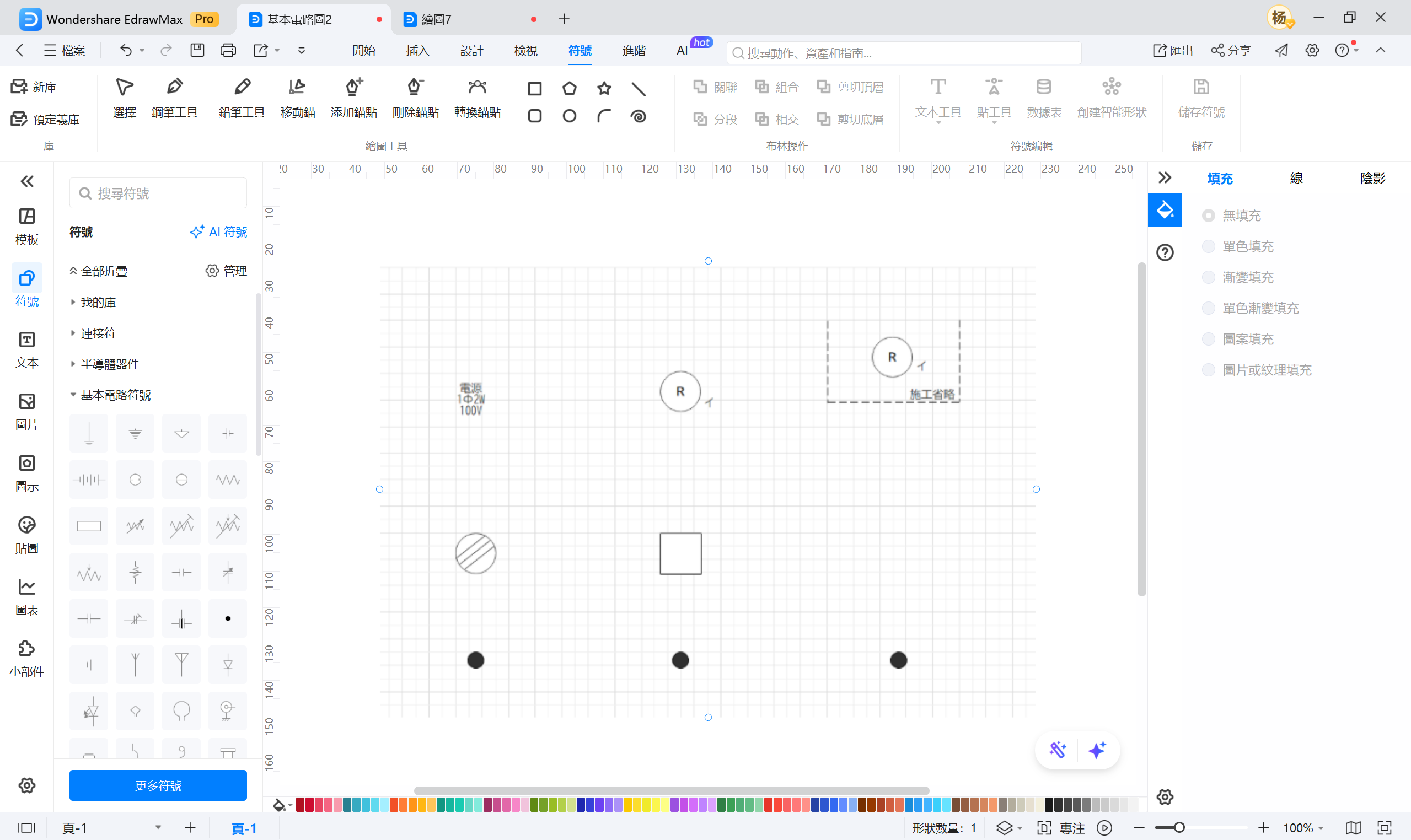Pick the red swatch in color palette
The width and height of the screenshot is (1411, 840).
coord(769,804)
